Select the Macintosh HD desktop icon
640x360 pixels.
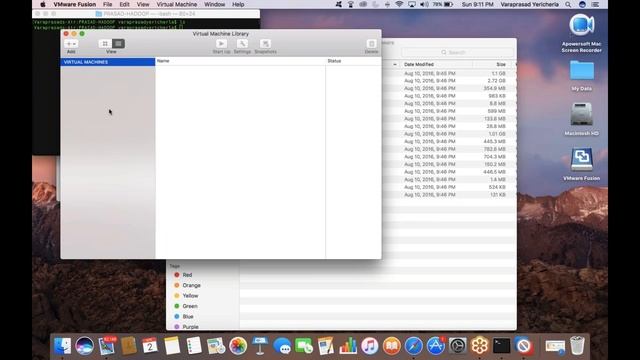(x=582, y=119)
